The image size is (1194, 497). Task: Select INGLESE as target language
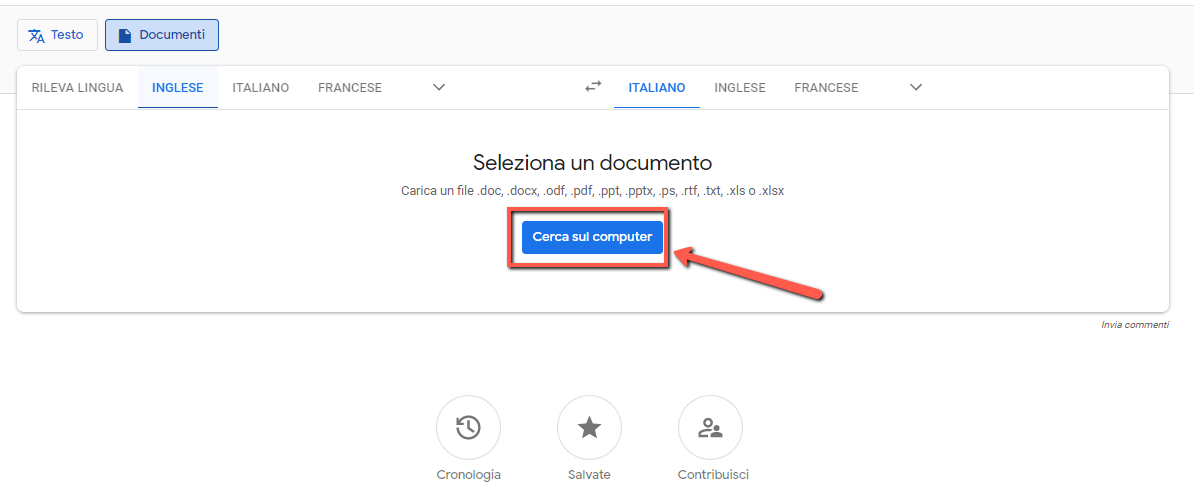[x=739, y=88]
